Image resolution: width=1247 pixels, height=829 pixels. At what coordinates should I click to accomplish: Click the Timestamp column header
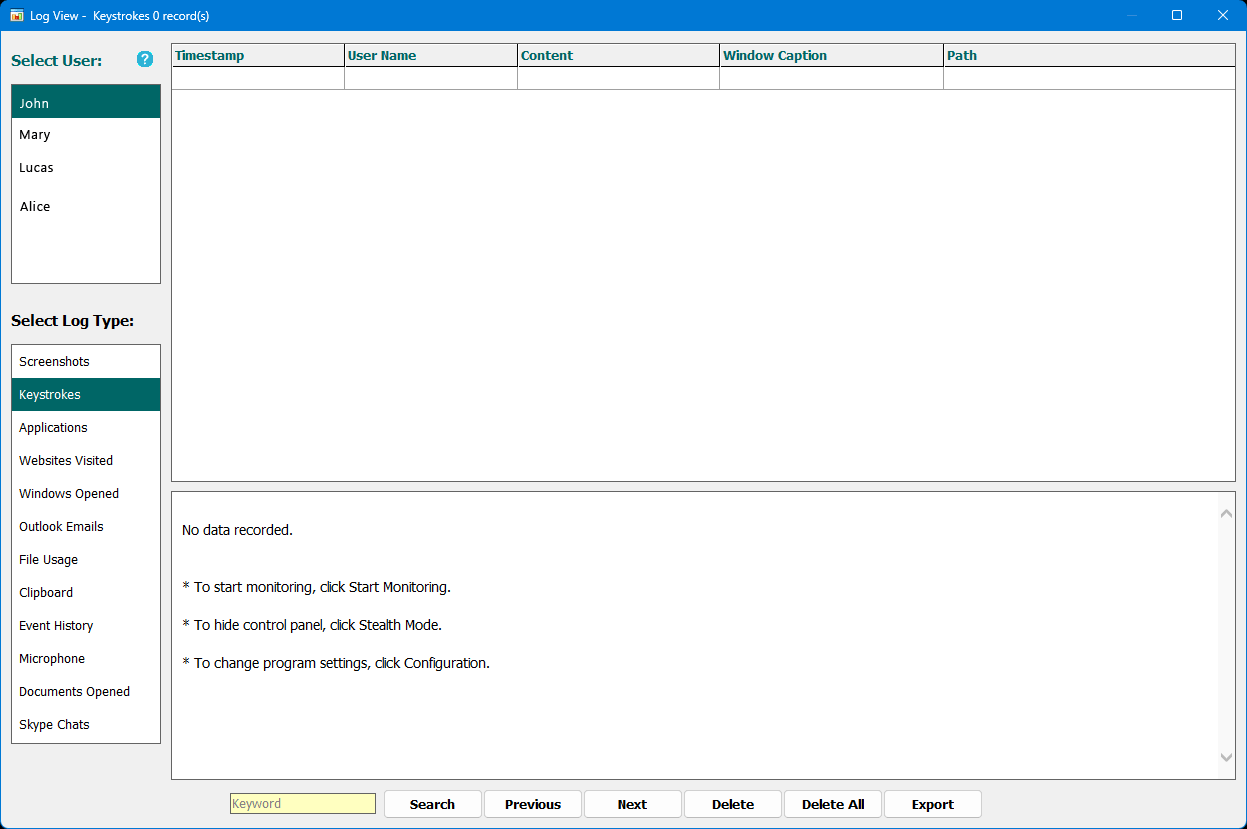258,56
